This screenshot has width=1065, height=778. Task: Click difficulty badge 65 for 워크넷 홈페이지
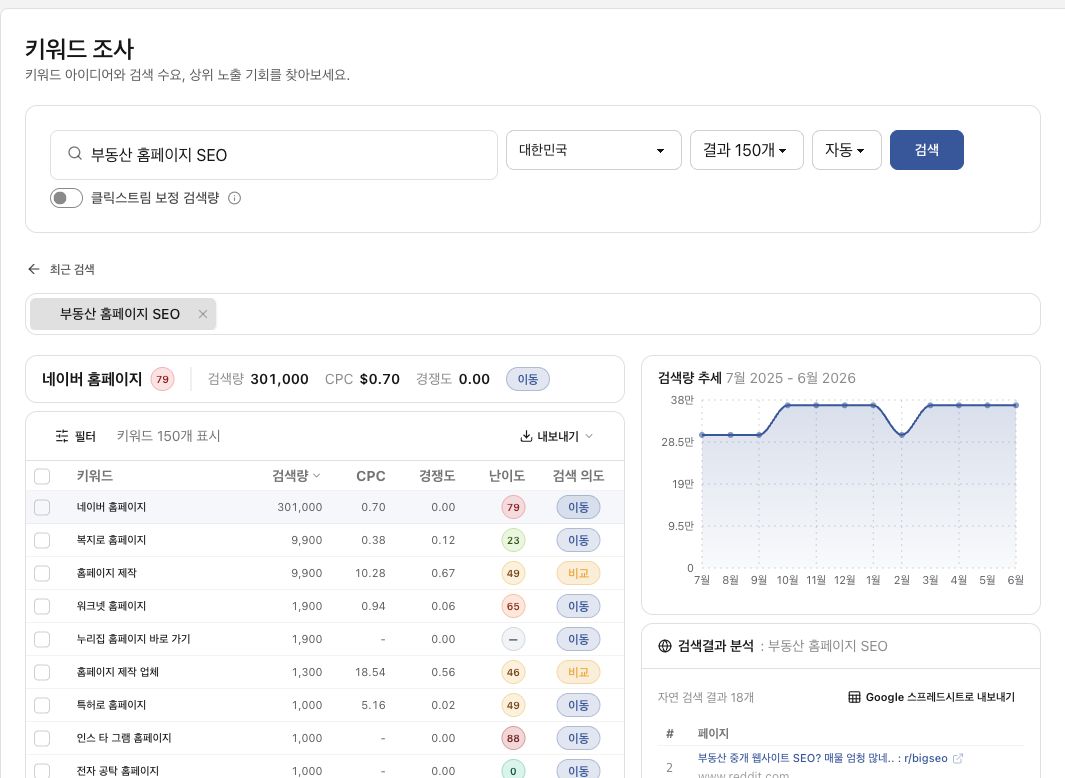[513, 606]
